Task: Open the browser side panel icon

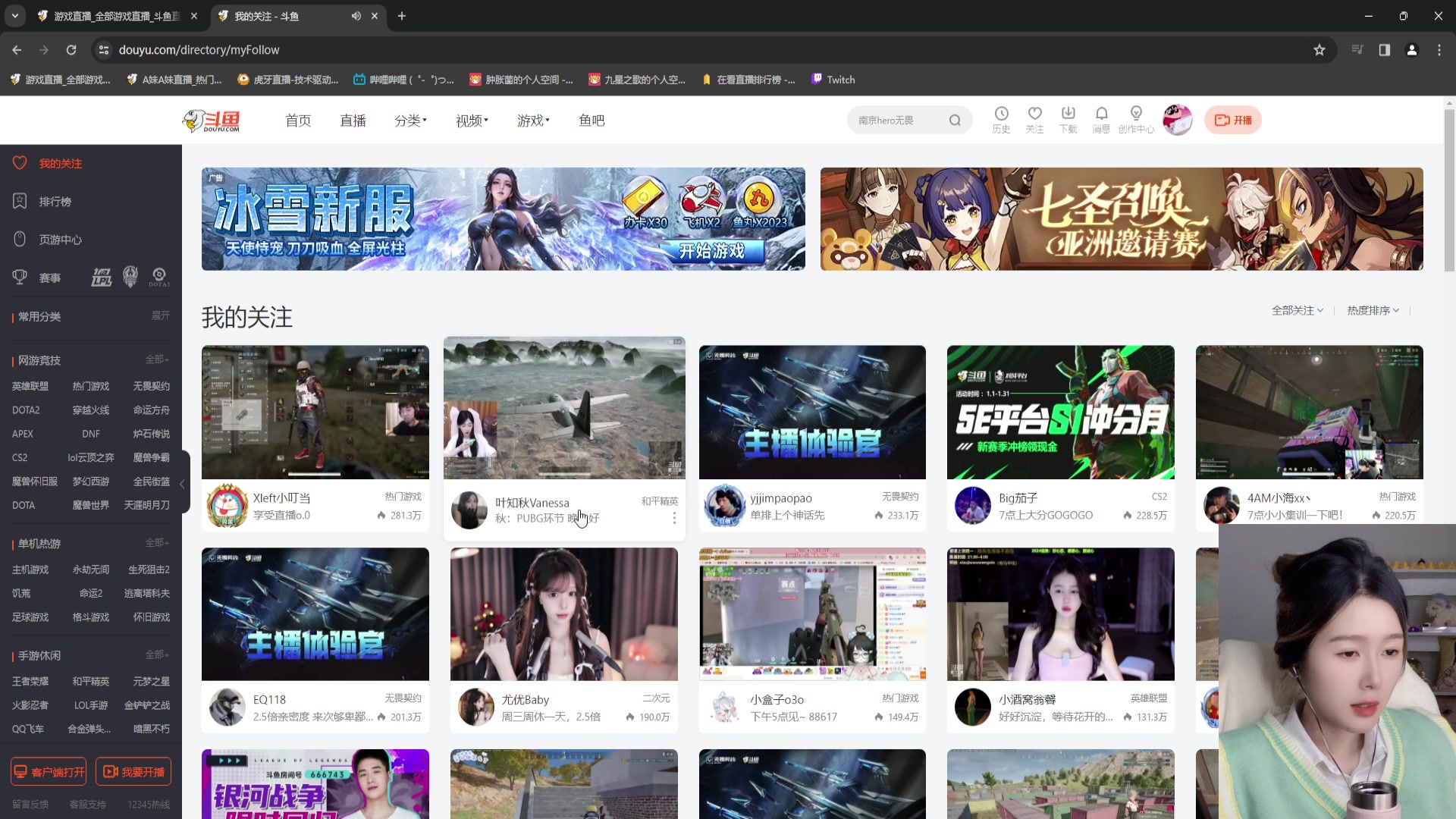Action: coord(1385,50)
